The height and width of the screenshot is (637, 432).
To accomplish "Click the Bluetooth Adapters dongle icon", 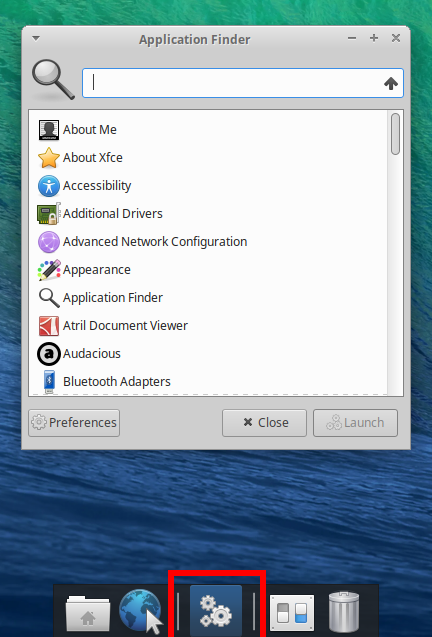I will (49, 381).
